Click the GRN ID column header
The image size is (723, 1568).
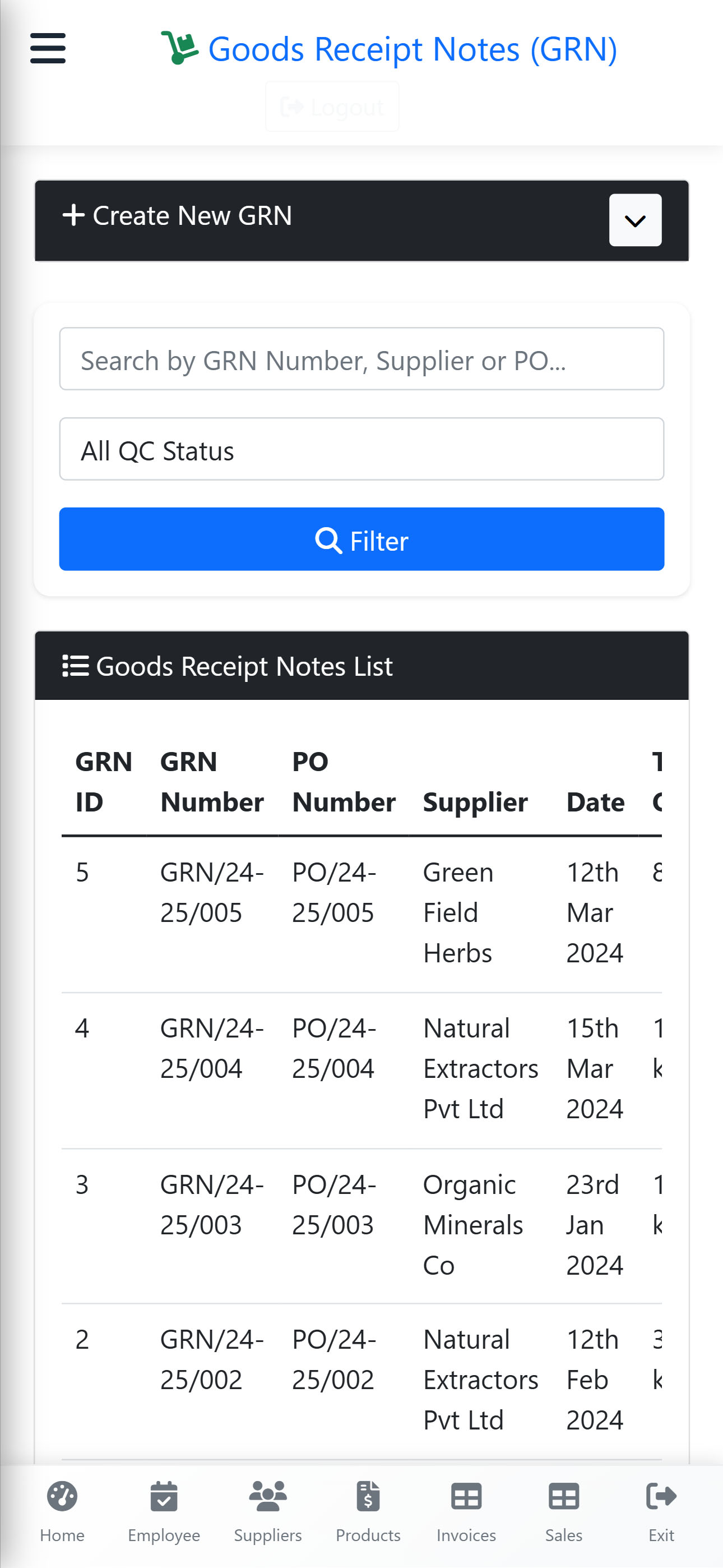[x=104, y=782]
